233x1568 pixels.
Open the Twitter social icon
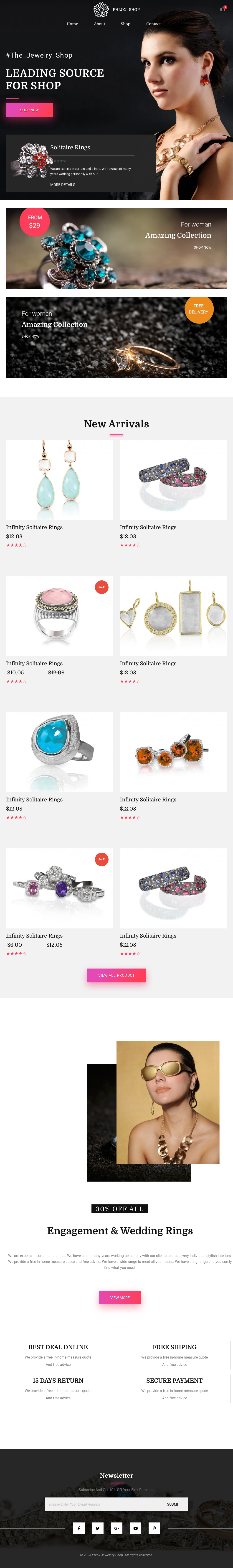coord(97,1528)
